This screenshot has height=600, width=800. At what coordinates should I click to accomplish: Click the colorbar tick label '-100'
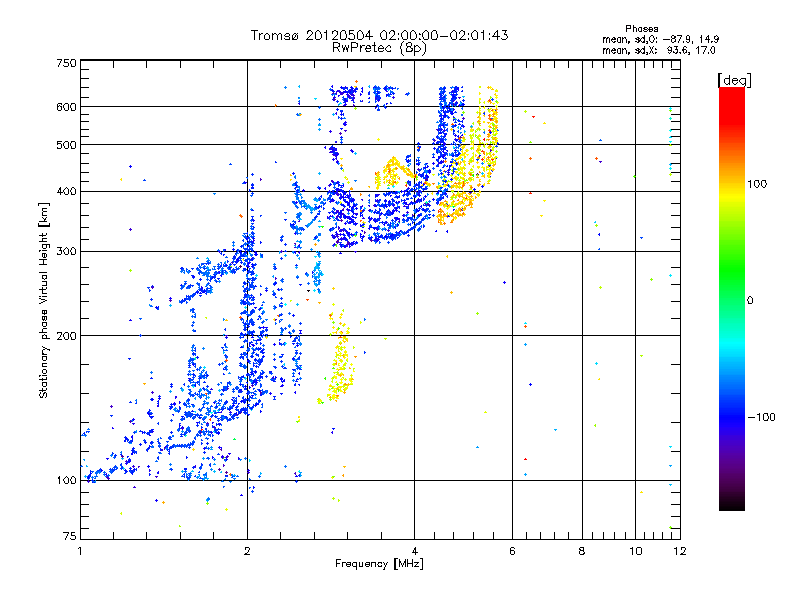point(762,417)
